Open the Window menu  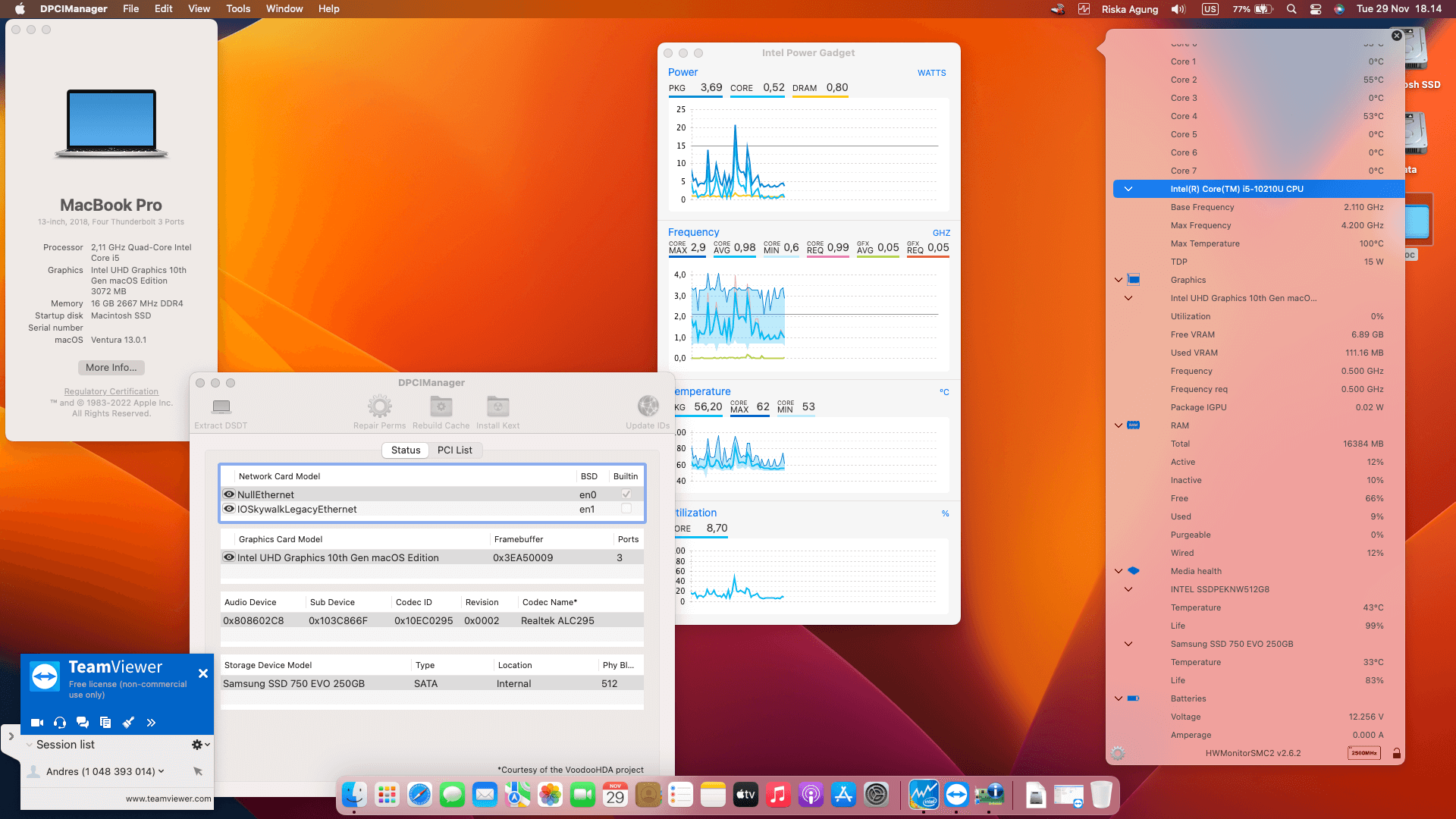pyautogui.click(x=284, y=9)
